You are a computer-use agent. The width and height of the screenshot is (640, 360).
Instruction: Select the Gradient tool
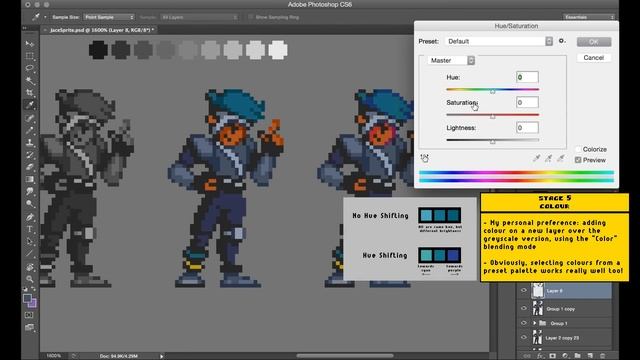(30, 179)
